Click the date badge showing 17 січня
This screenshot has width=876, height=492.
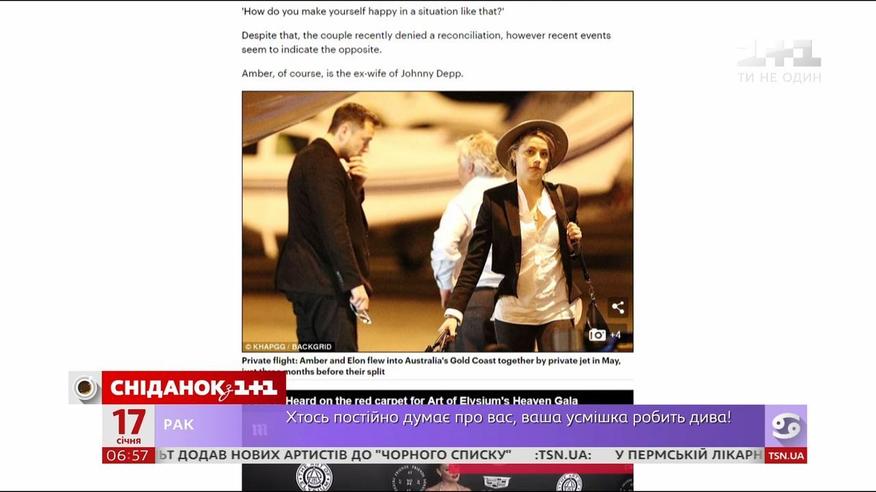[x=128, y=426]
